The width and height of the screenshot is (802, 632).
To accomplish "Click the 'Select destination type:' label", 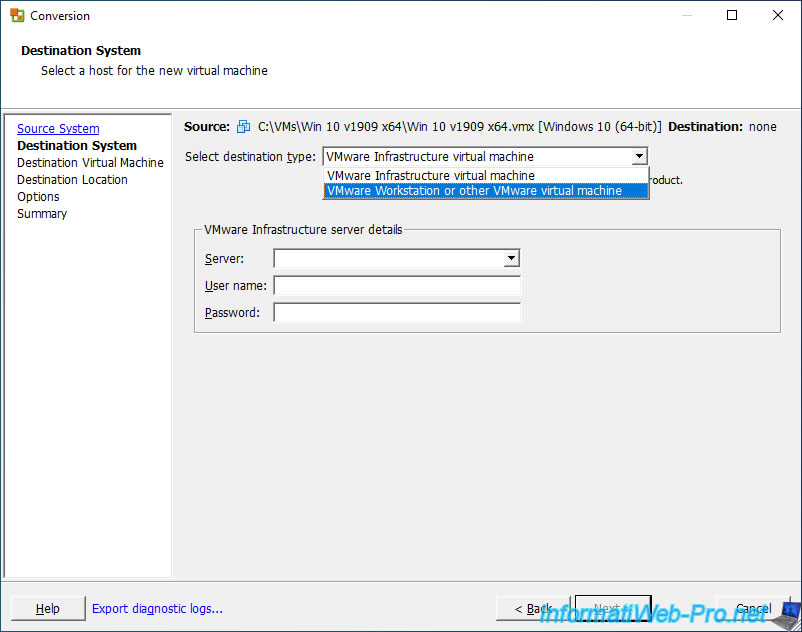I will click(x=251, y=156).
